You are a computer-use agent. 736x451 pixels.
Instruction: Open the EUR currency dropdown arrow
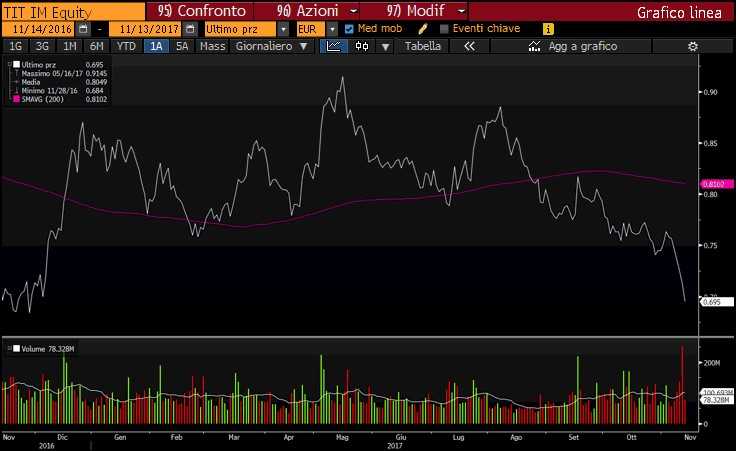[332, 29]
